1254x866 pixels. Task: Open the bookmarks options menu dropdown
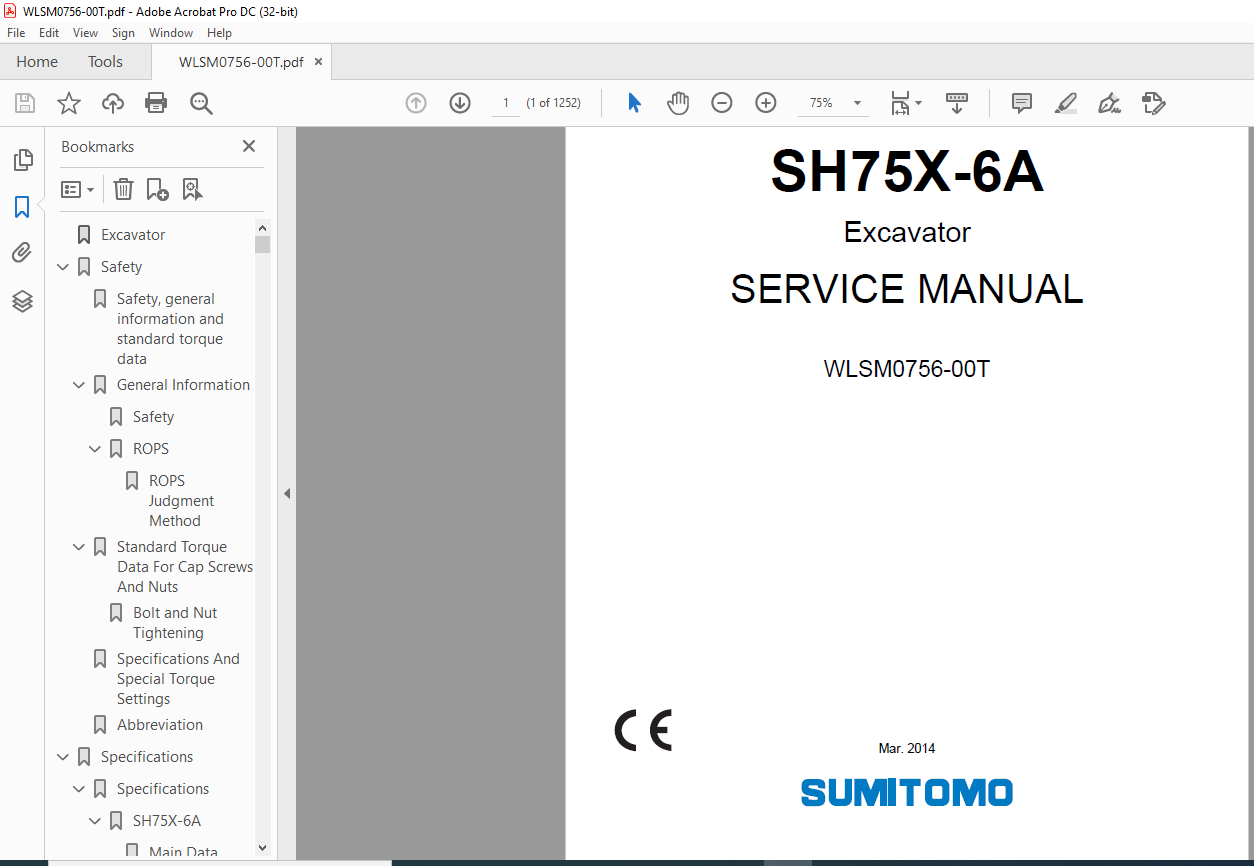tap(78, 189)
